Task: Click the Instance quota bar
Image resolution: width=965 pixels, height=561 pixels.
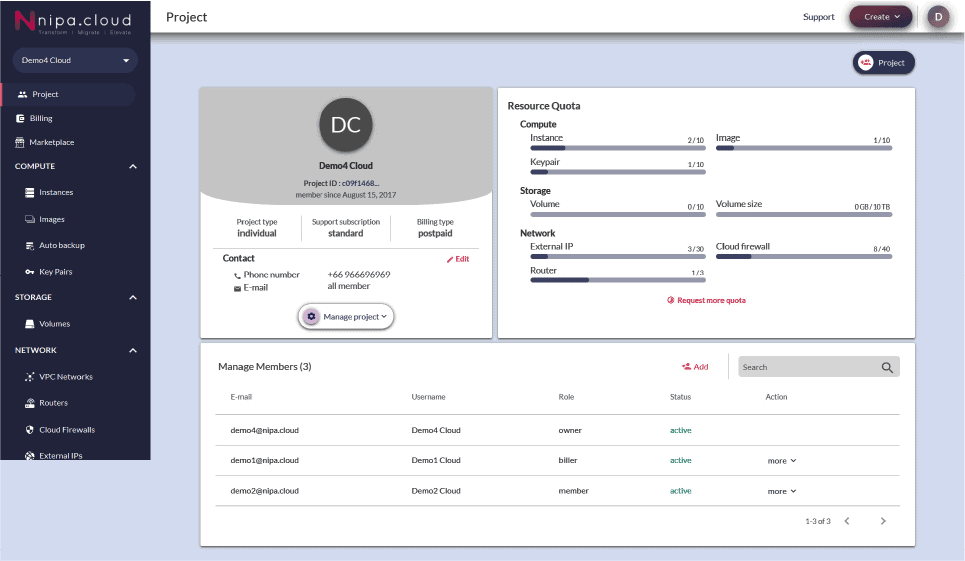Action: pyautogui.click(x=618, y=148)
